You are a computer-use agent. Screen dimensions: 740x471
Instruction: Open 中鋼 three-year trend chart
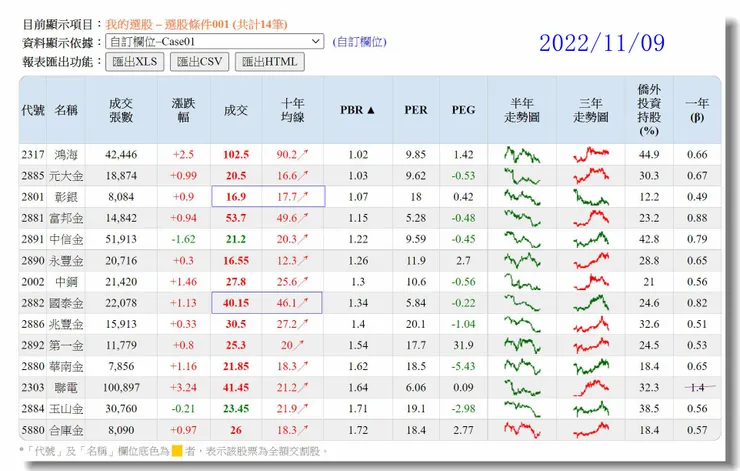click(591, 282)
